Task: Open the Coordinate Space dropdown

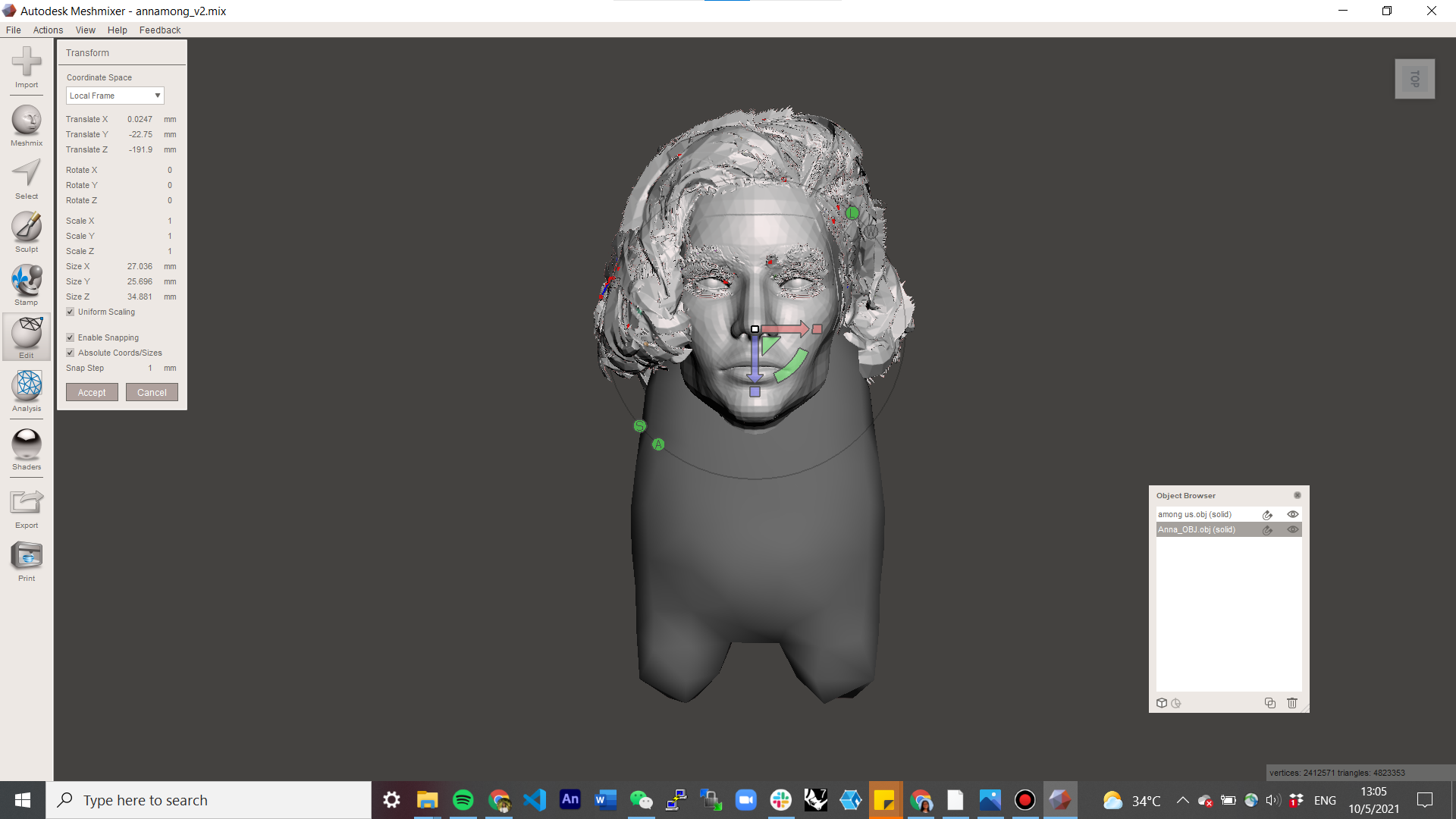Action: point(115,96)
